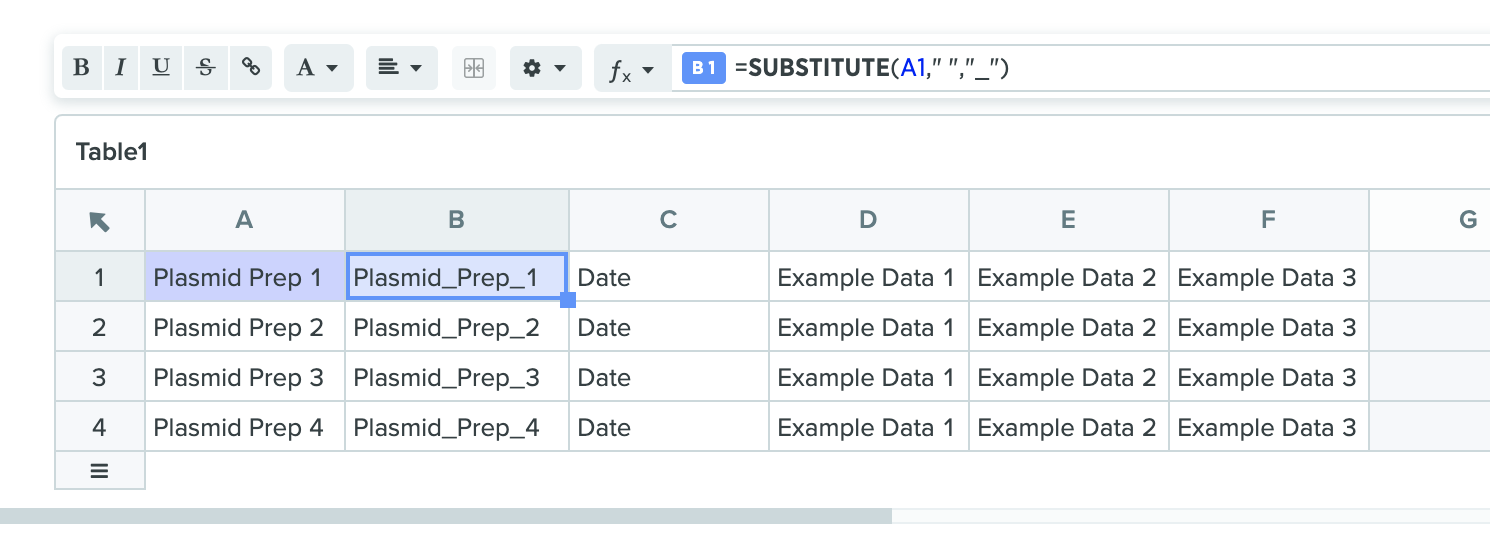Image resolution: width=1490 pixels, height=542 pixels.
Task: Select row 4 header
Action: [x=100, y=427]
